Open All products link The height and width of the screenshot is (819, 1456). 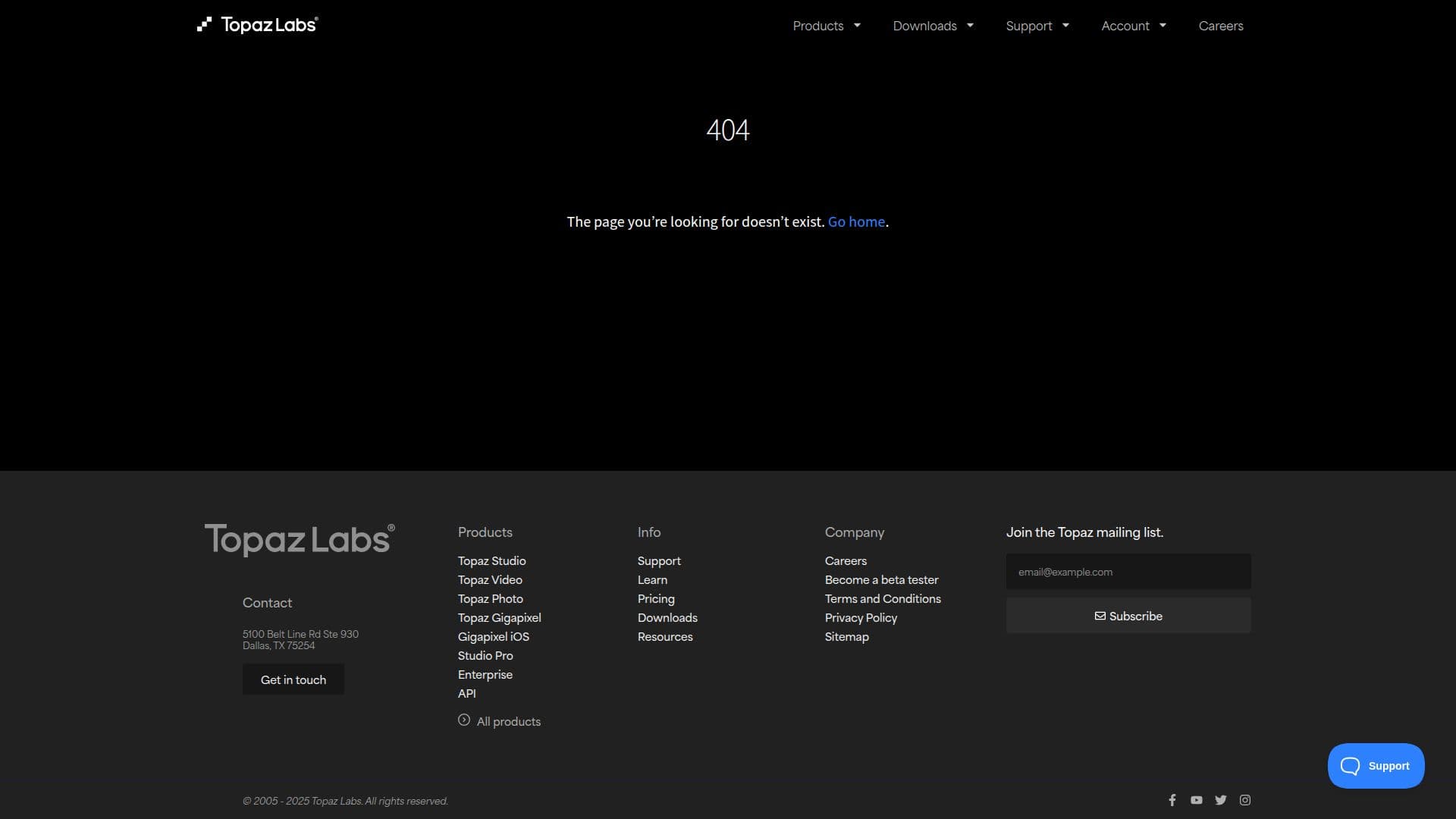[x=509, y=721]
